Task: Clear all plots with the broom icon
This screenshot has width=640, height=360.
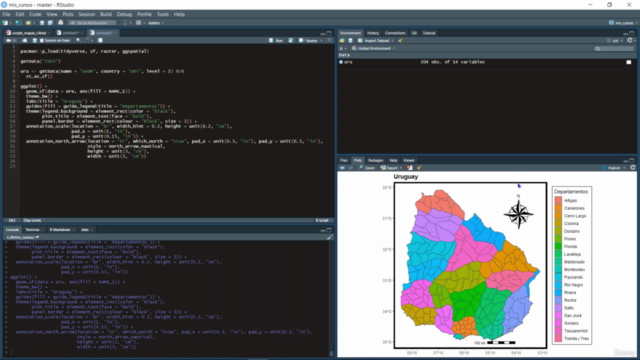Action: 419,168
